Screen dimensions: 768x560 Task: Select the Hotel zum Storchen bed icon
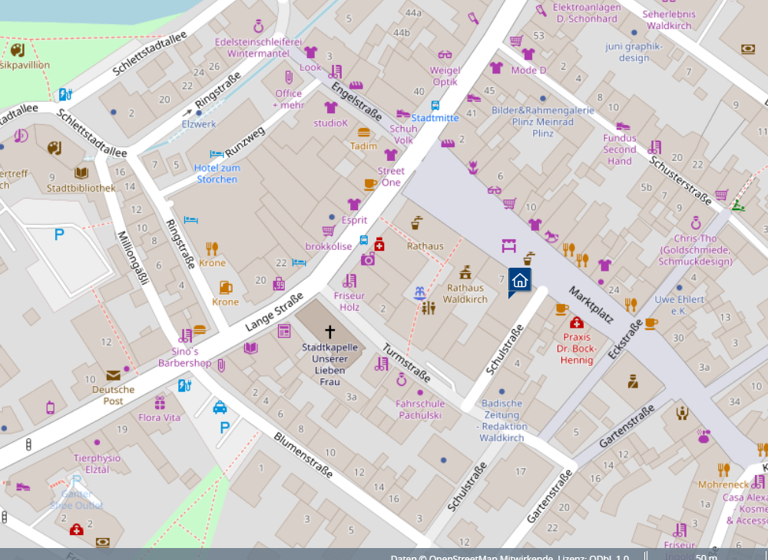[216, 154]
